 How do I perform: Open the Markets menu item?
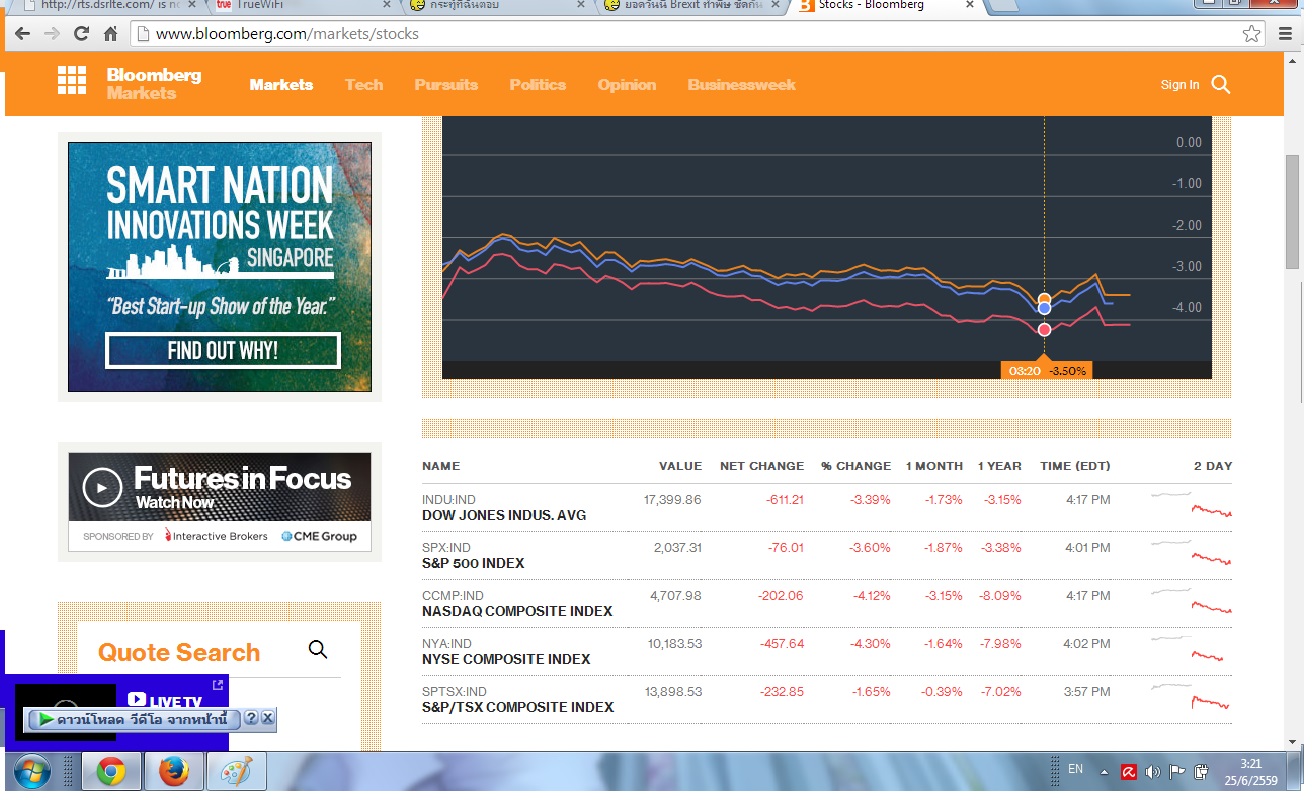coord(281,85)
